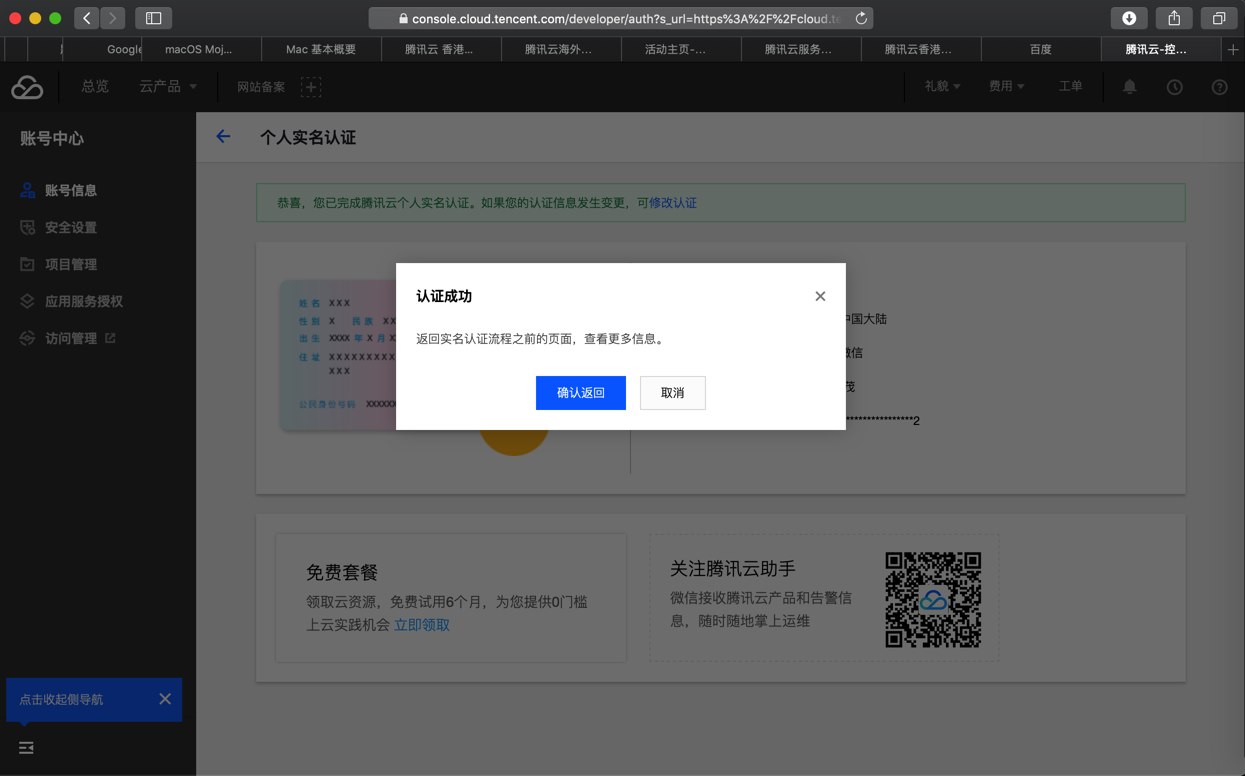The image size is (1245, 776).
Task: Toggle Safari sidebar button
Action: [154, 18]
